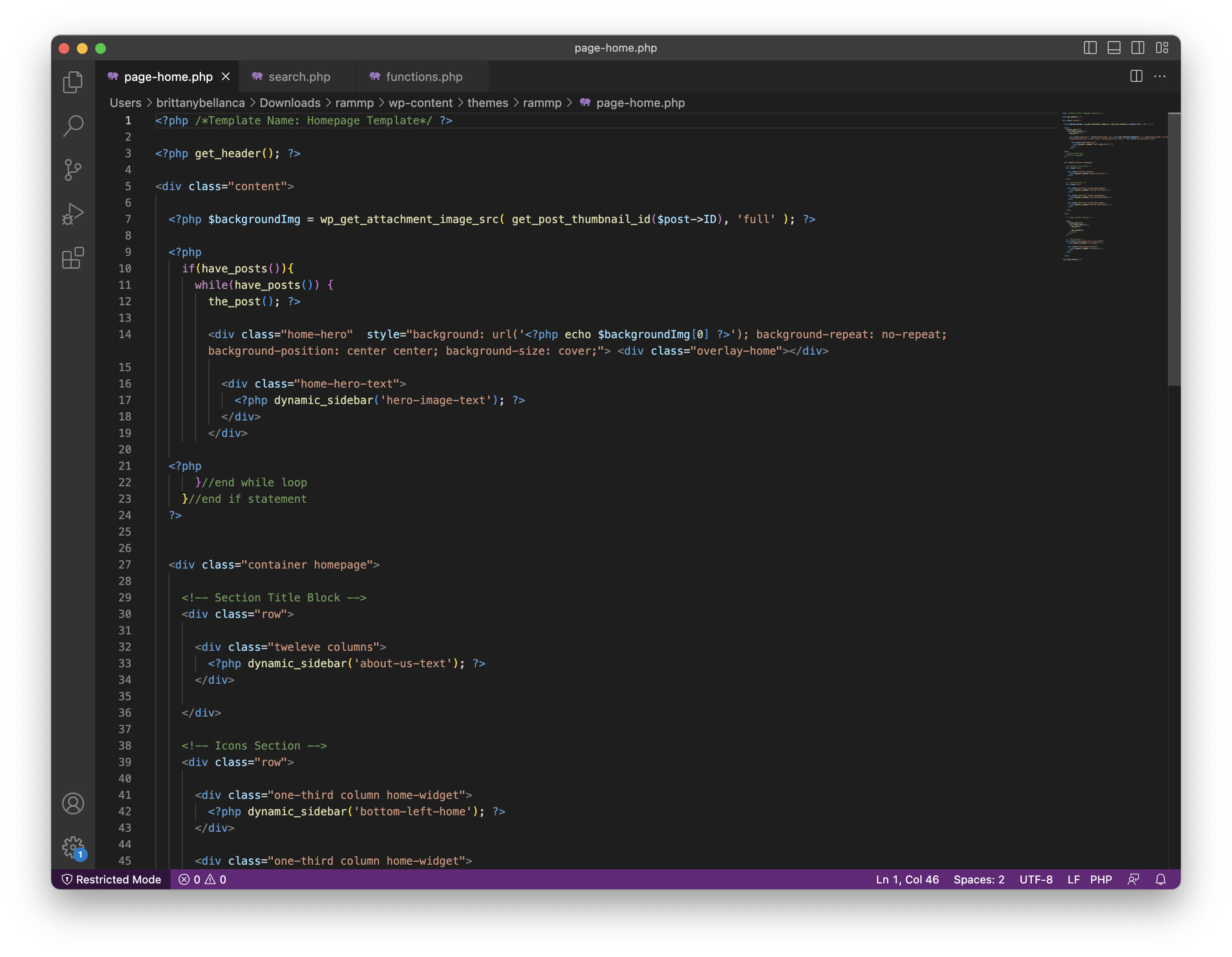The width and height of the screenshot is (1232, 957).
Task: Toggle the bottom panel layout icon
Action: click(x=1114, y=48)
